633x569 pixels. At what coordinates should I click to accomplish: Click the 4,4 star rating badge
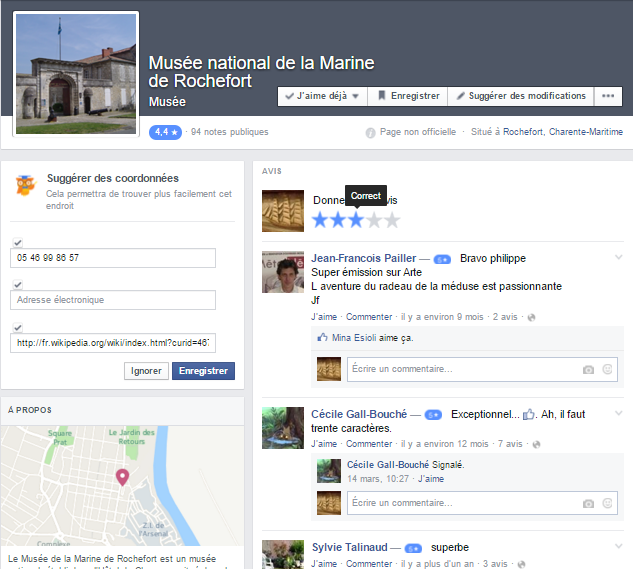pyautogui.click(x=166, y=132)
